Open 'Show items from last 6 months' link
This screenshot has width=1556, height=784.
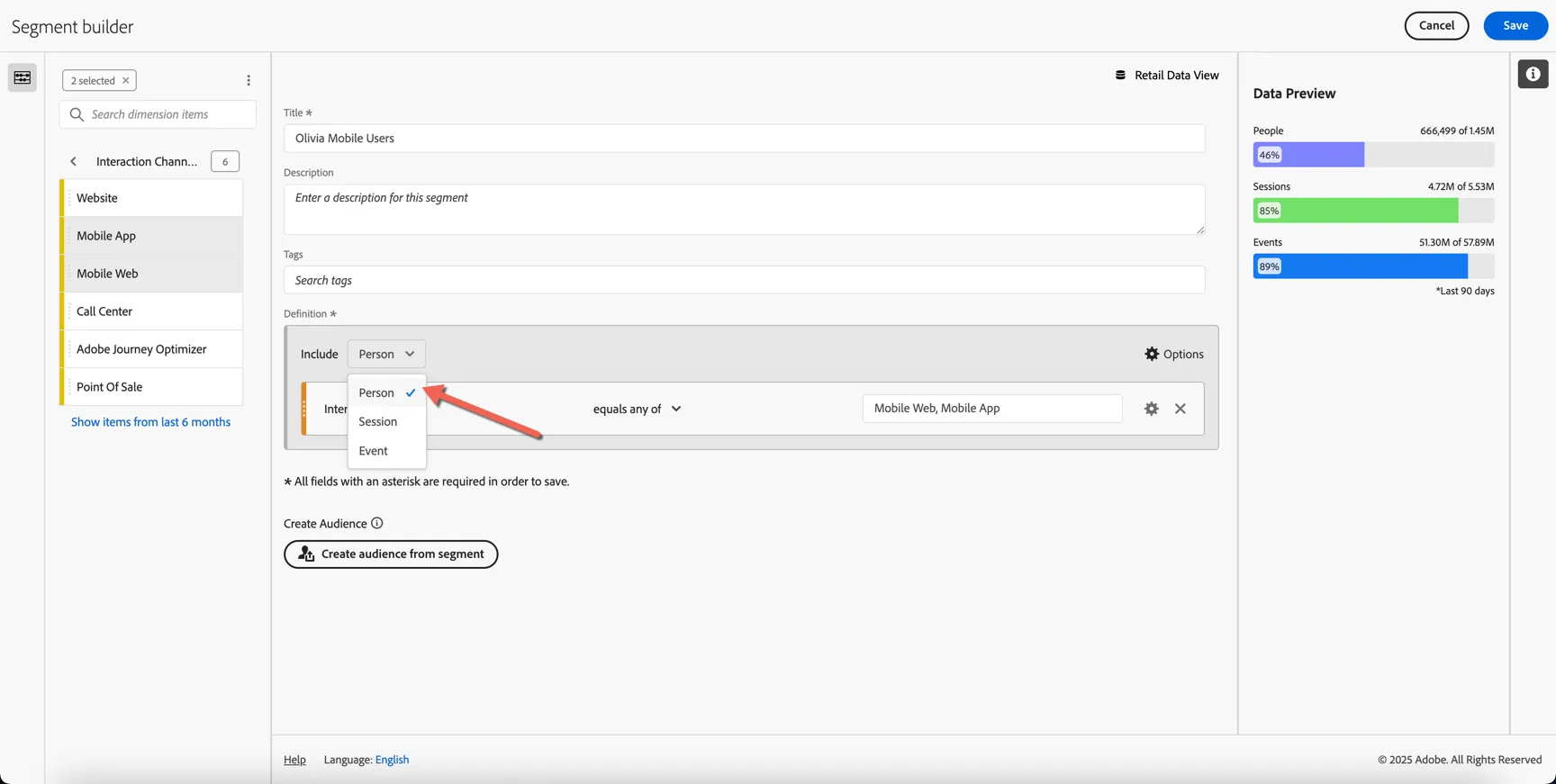pyautogui.click(x=150, y=422)
